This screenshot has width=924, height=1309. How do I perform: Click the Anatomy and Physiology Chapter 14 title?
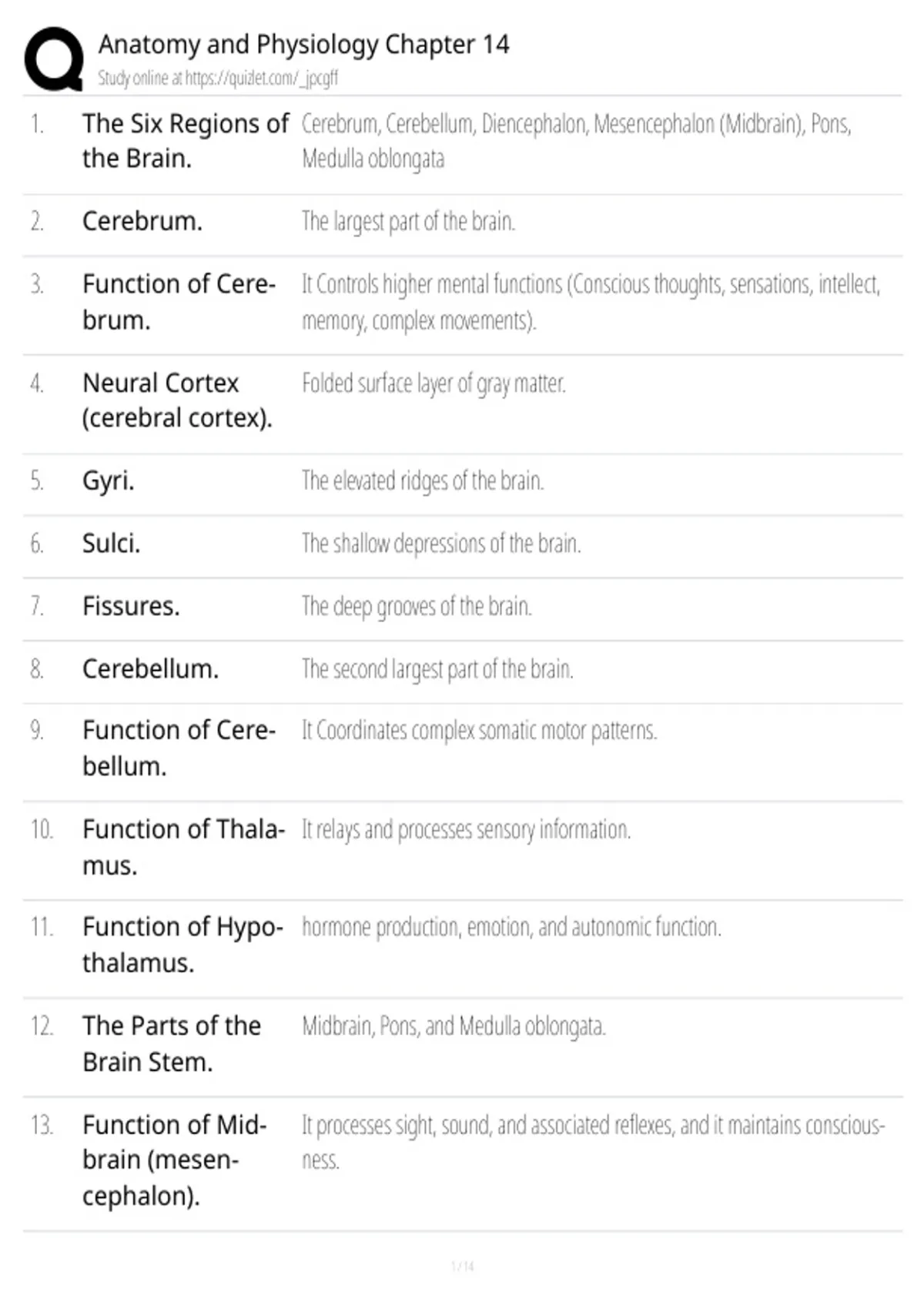tap(303, 45)
